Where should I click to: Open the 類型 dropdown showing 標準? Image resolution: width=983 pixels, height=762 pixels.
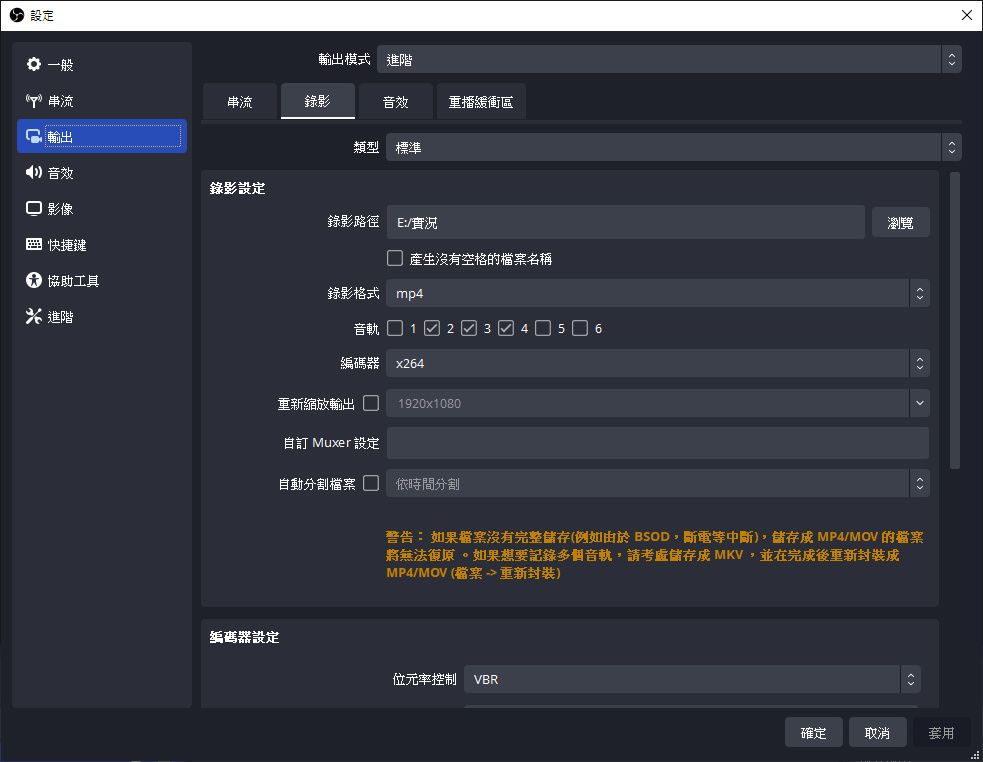[673, 147]
